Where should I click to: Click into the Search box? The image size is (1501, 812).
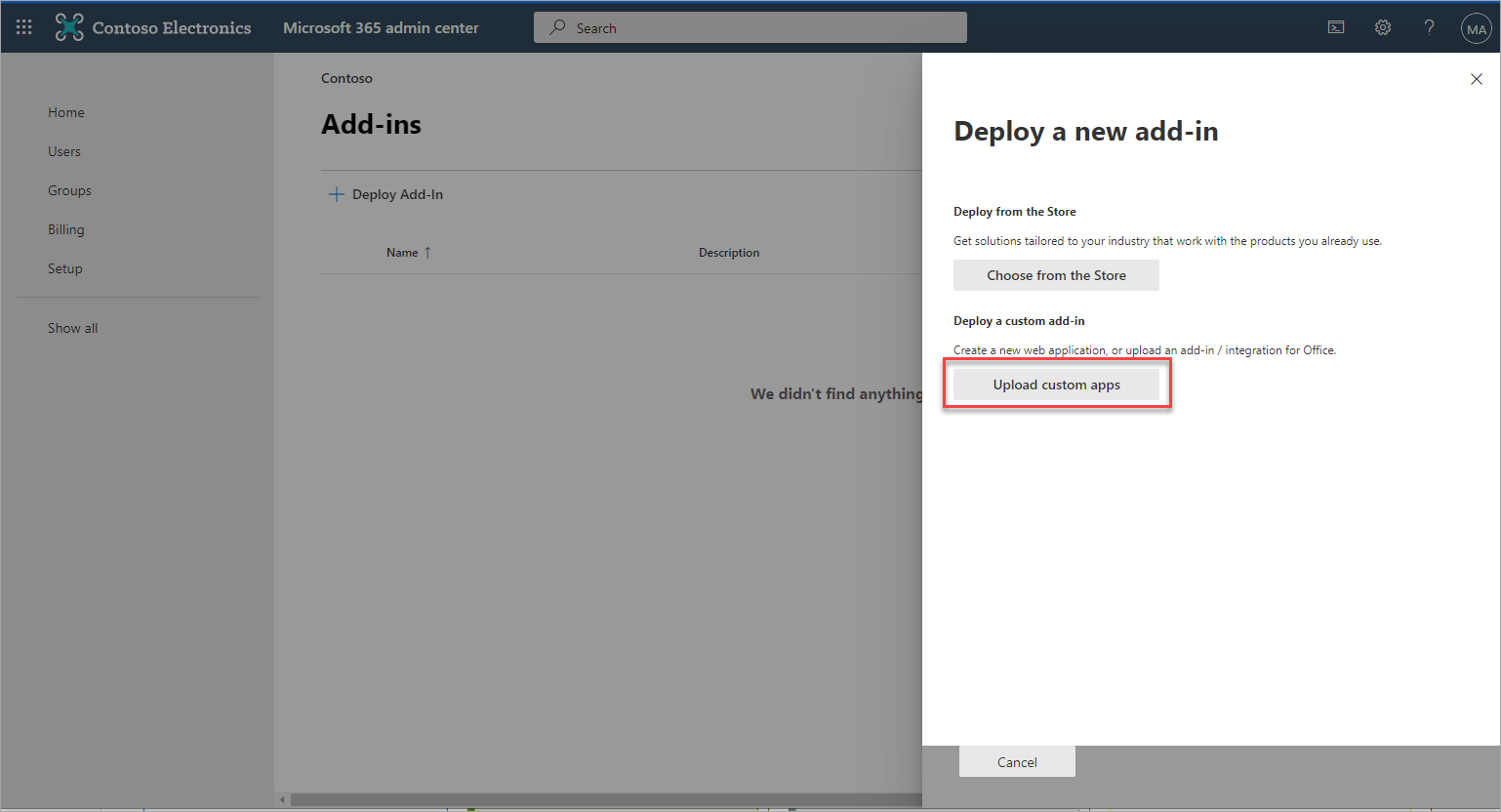pyautogui.click(x=750, y=28)
